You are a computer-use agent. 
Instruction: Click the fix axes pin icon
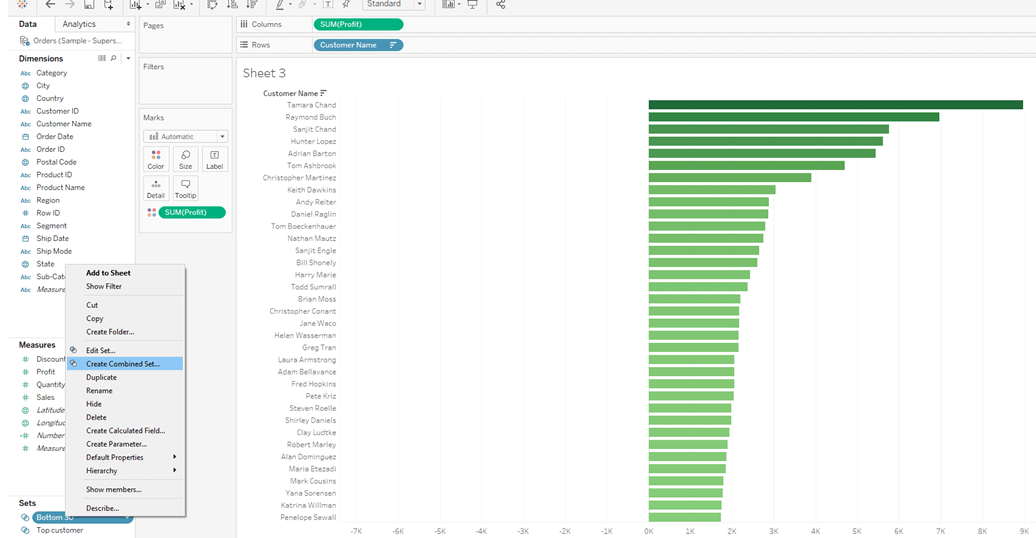coord(346,4)
